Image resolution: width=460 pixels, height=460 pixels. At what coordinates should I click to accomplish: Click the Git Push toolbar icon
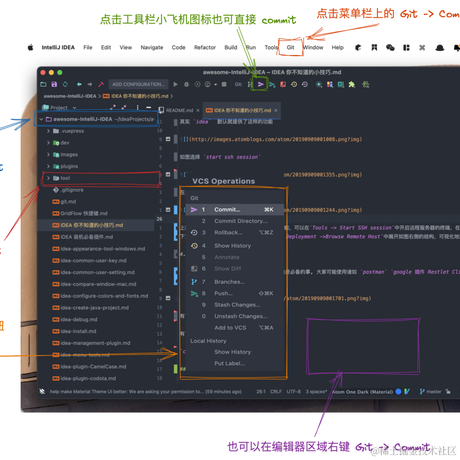(272, 84)
